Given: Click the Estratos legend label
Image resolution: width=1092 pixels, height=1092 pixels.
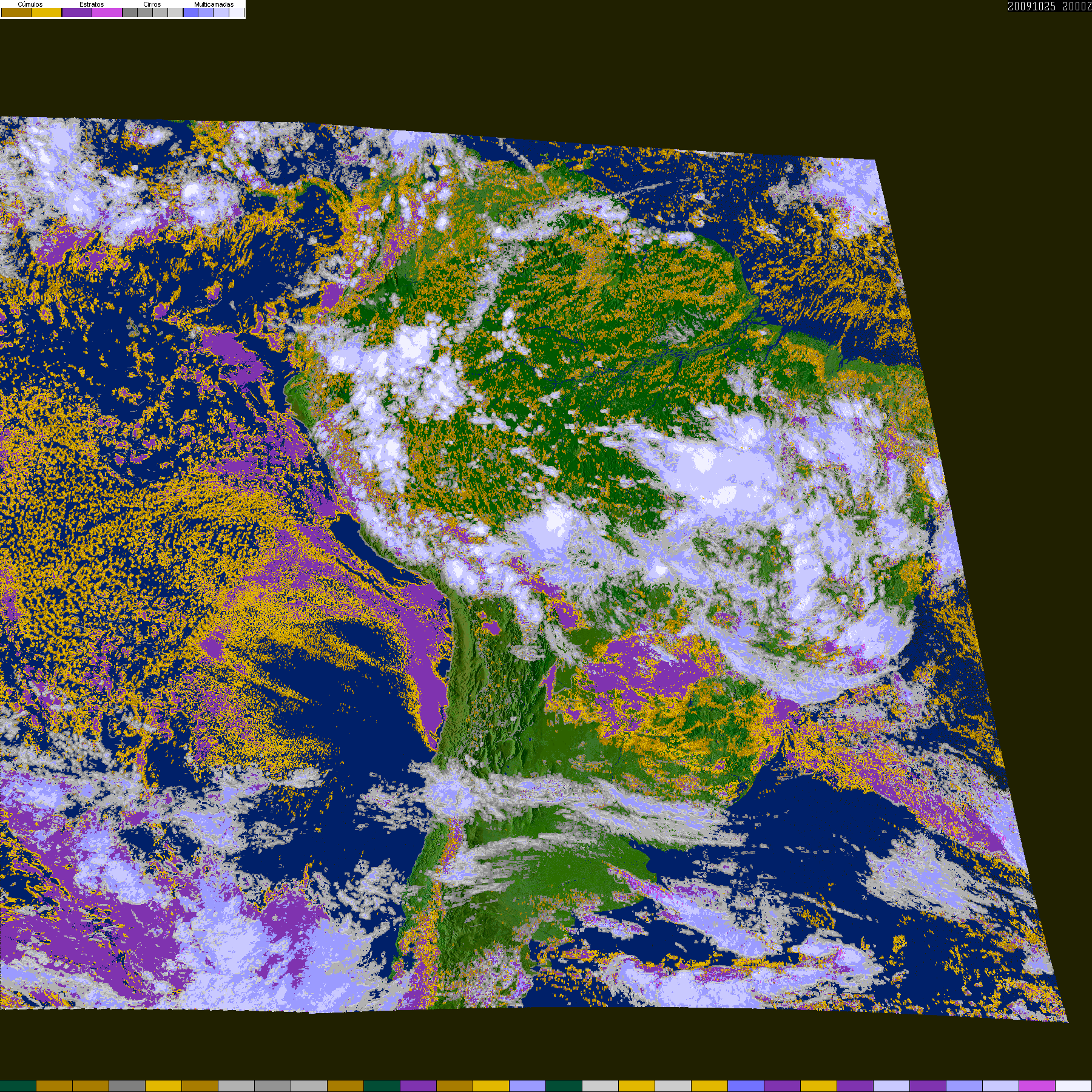Looking at the screenshot, I should point(92,4).
